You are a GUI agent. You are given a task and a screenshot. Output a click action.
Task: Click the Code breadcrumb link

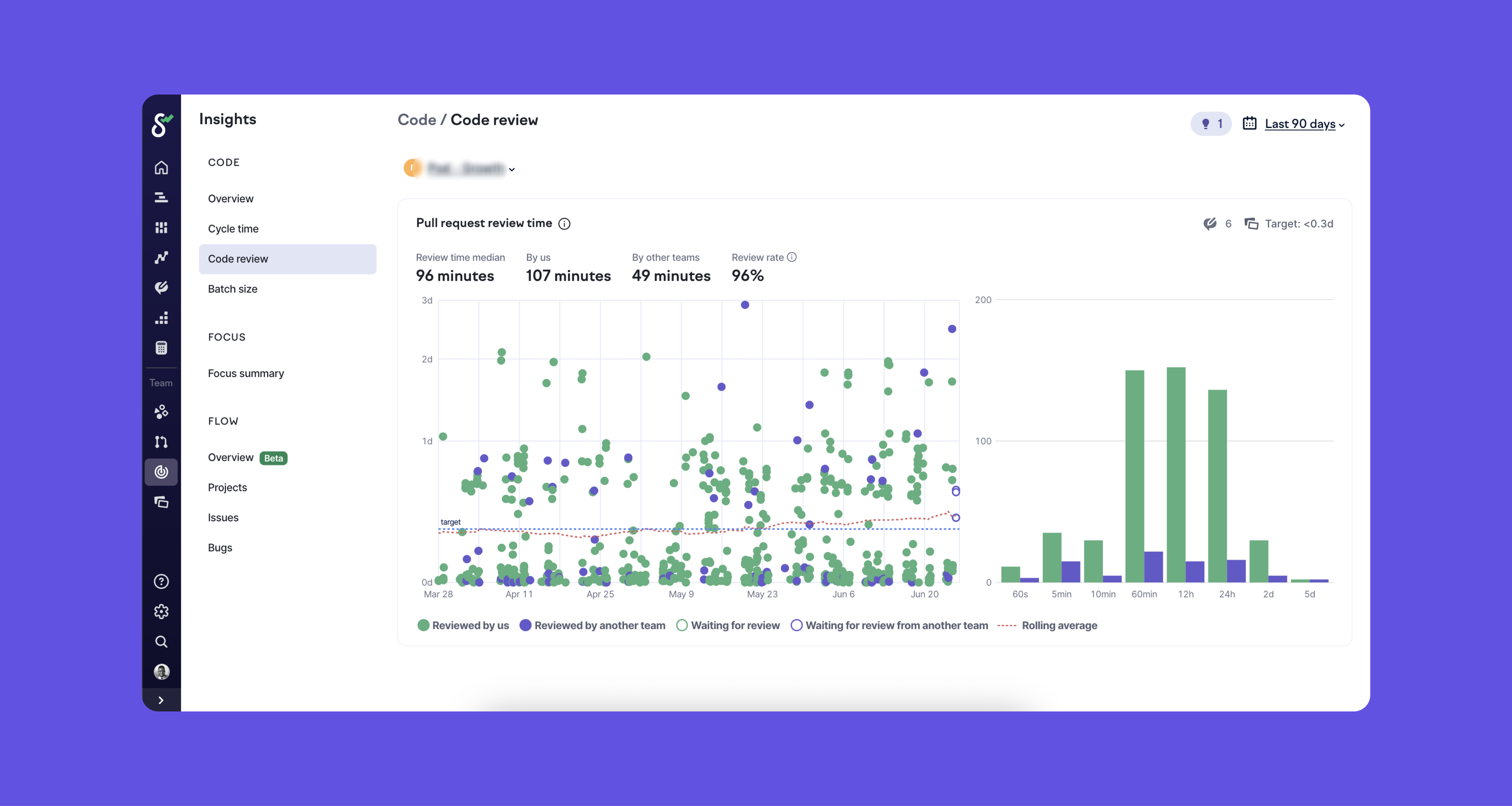(x=417, y=120)
